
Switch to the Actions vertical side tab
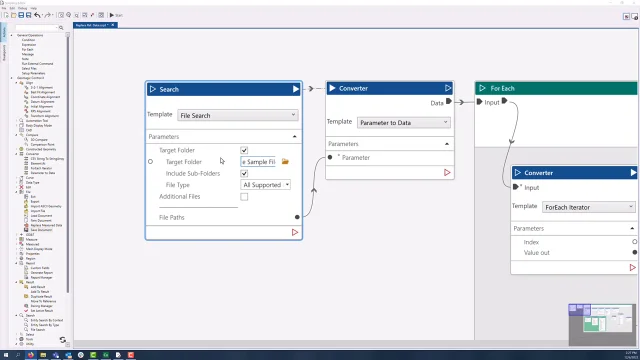pyautogui.click(x=4, y=33)
